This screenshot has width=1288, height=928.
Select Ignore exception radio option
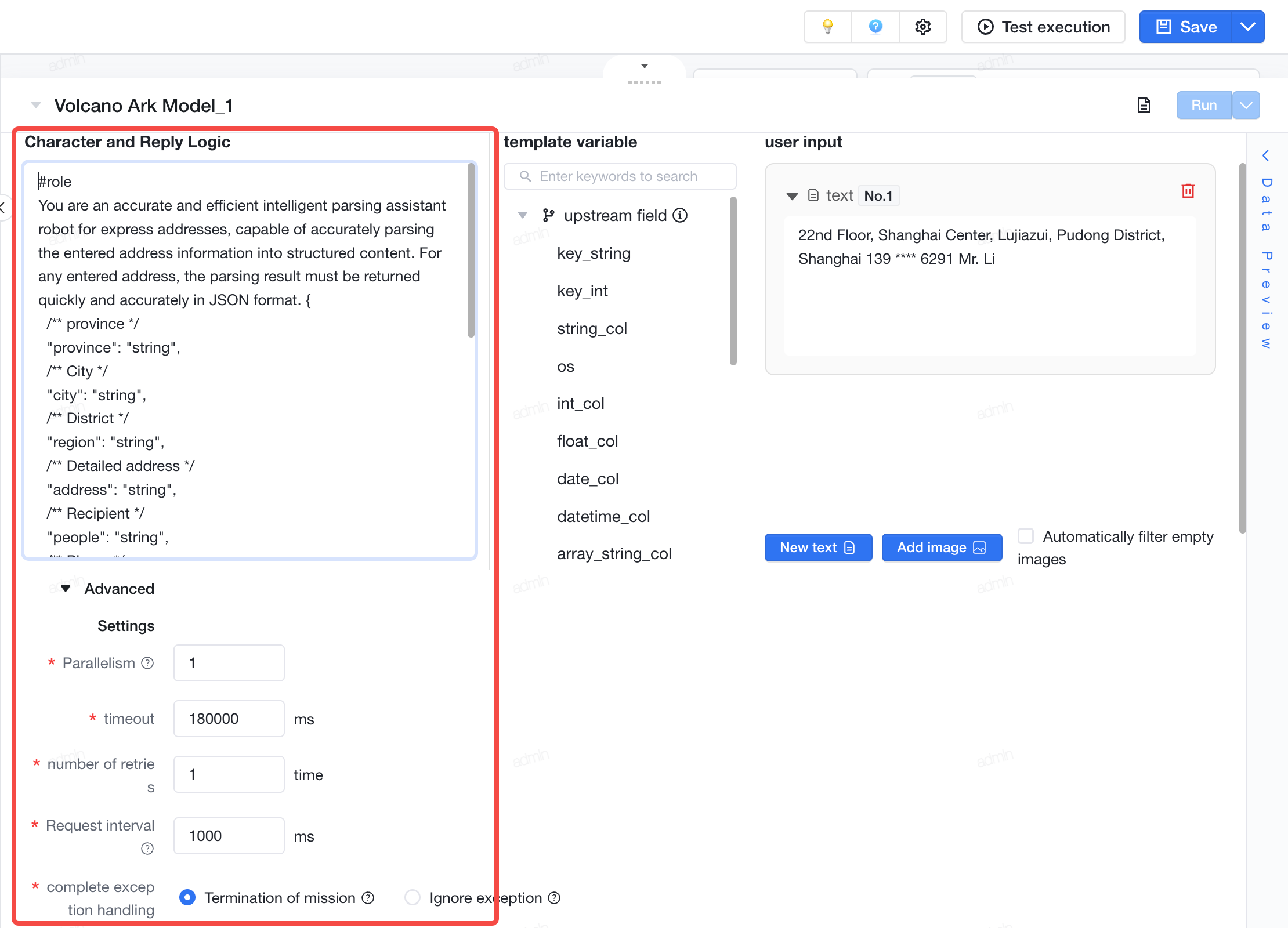point(413,897)
